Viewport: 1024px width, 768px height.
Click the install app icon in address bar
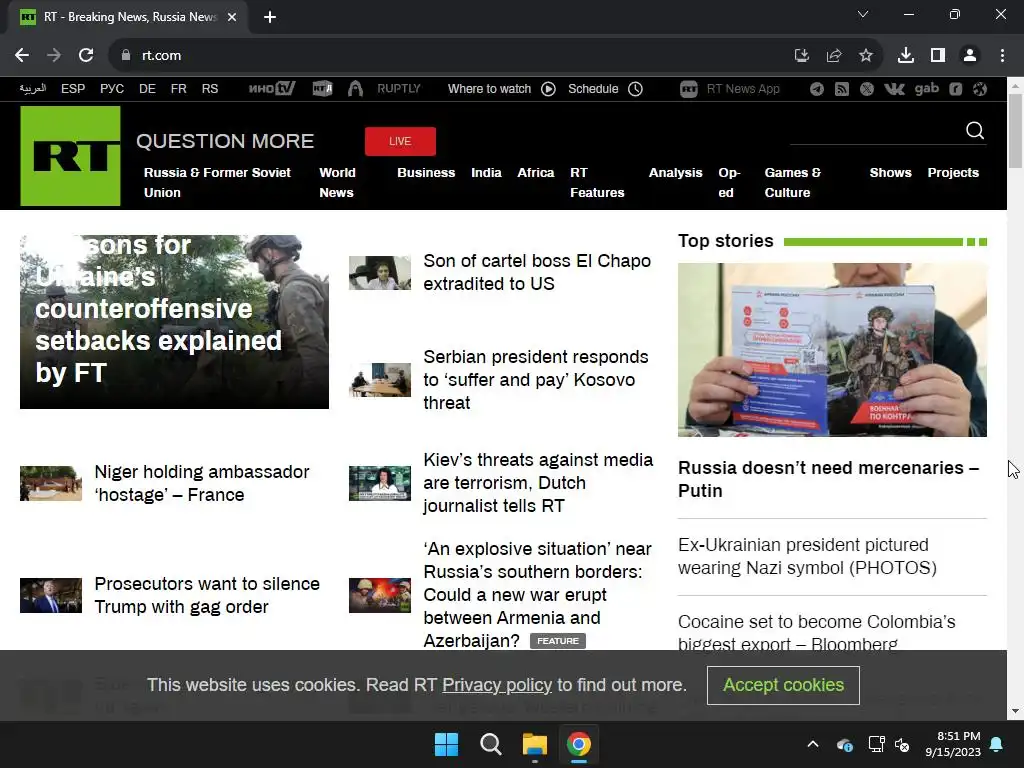801,56
